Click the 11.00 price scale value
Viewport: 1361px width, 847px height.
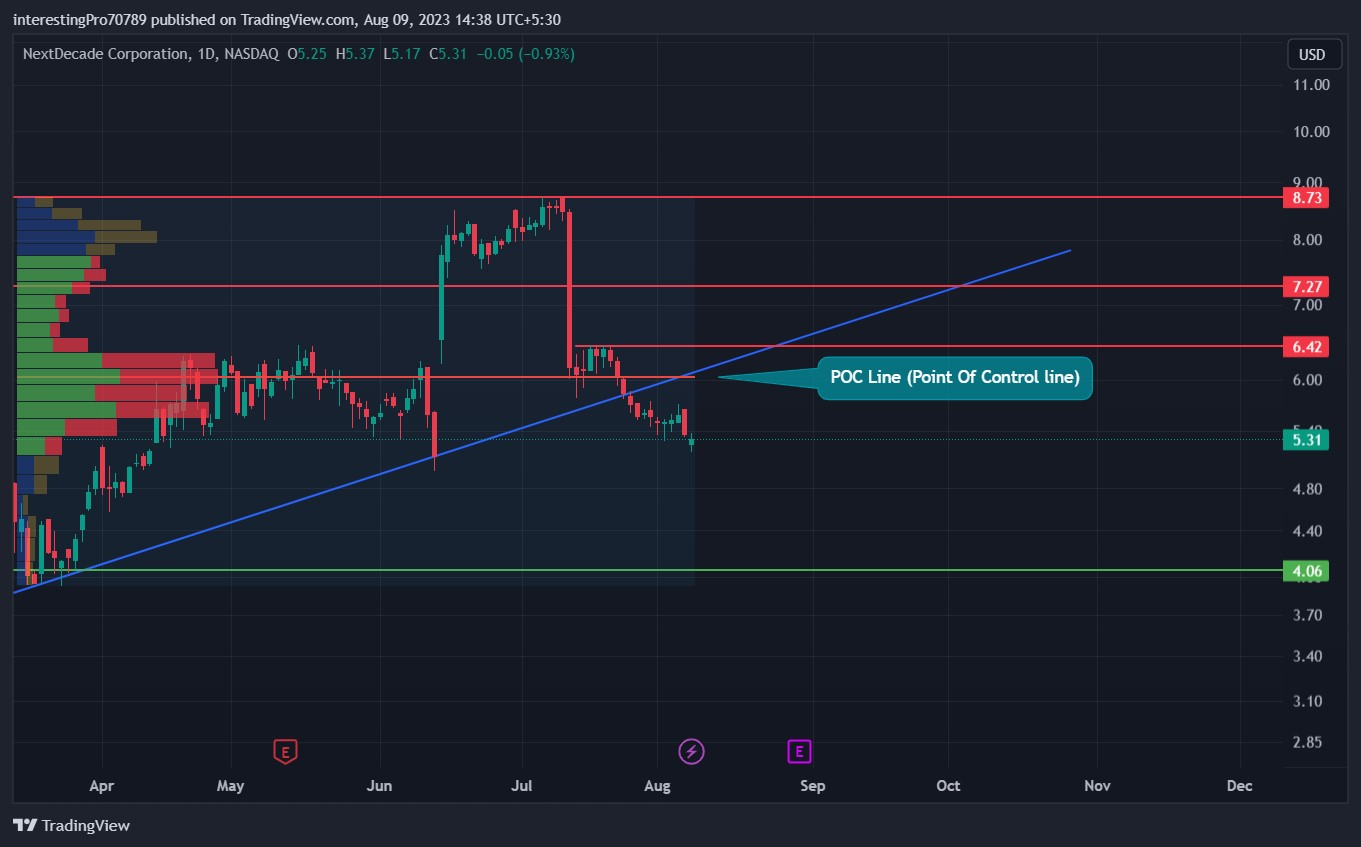pyautogui.click(x=1310, y=85)
